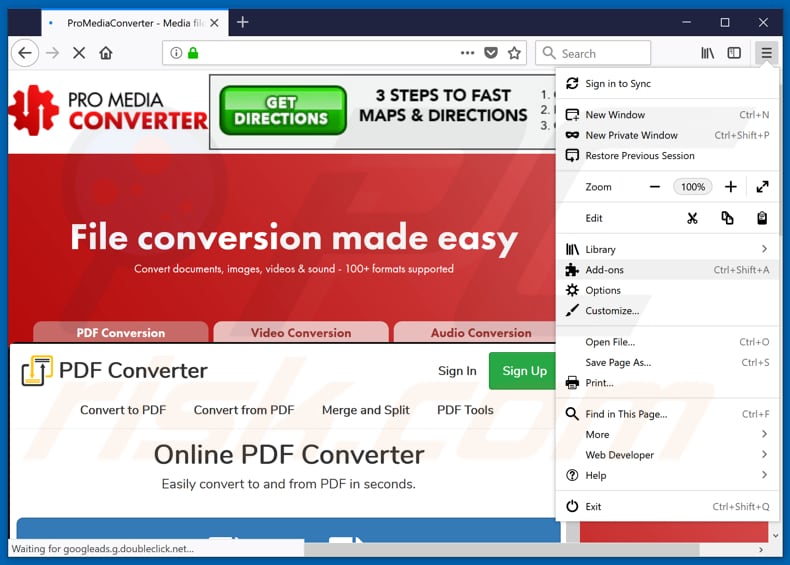The image size is (790, 565).
Task: Go back with the back arrow button
Action: [x=25, y=53]
